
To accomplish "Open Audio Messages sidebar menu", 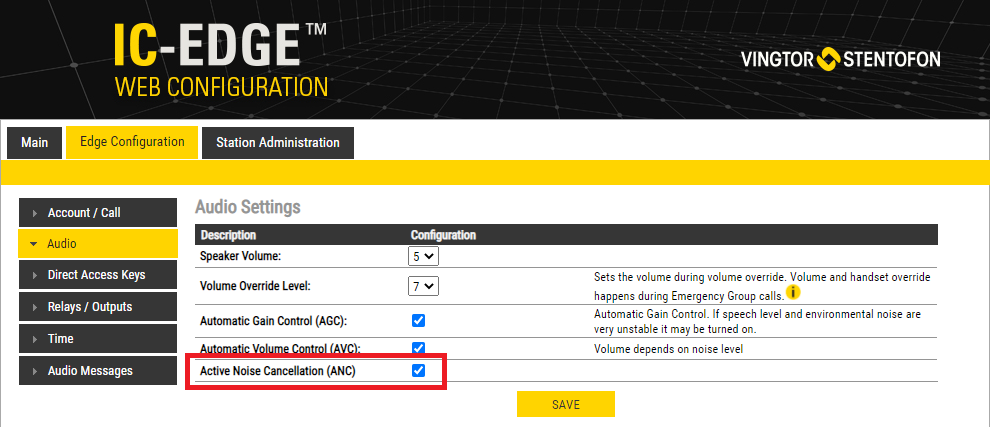I will [x=98, y=371].
